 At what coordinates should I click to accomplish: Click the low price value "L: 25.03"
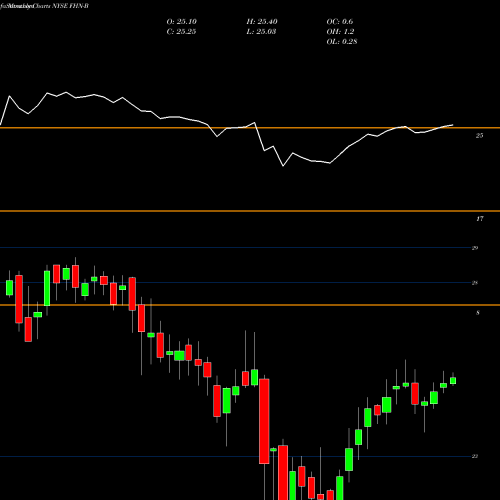[261, 32]
